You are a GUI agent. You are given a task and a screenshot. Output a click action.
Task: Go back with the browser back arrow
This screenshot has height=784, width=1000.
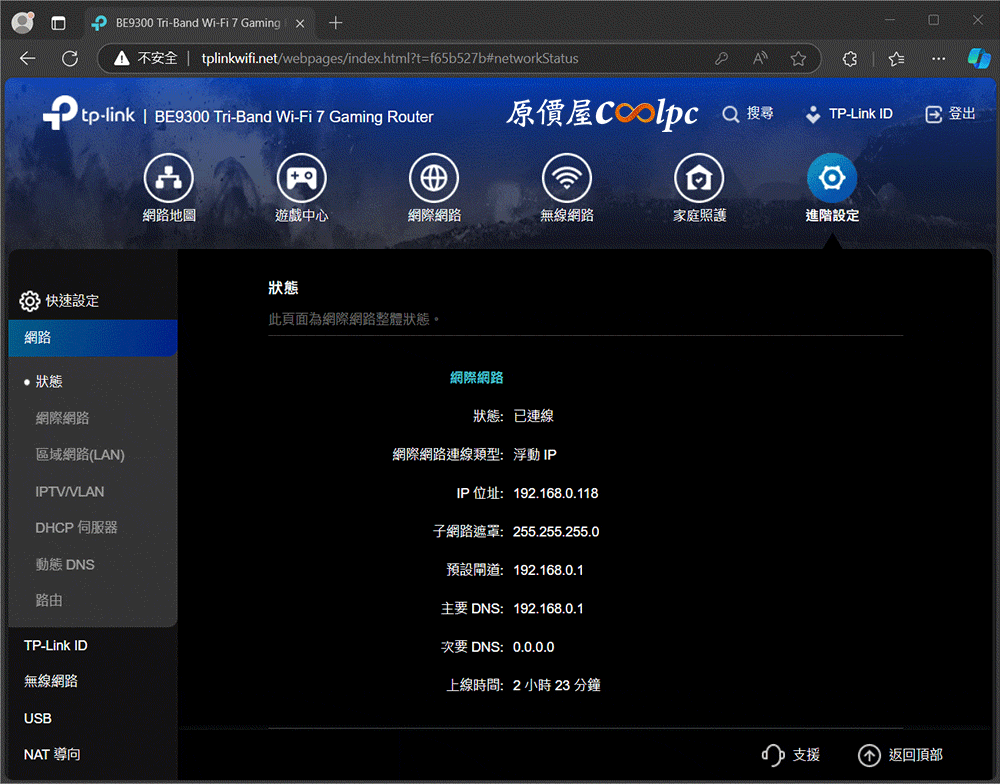[27, 59]
